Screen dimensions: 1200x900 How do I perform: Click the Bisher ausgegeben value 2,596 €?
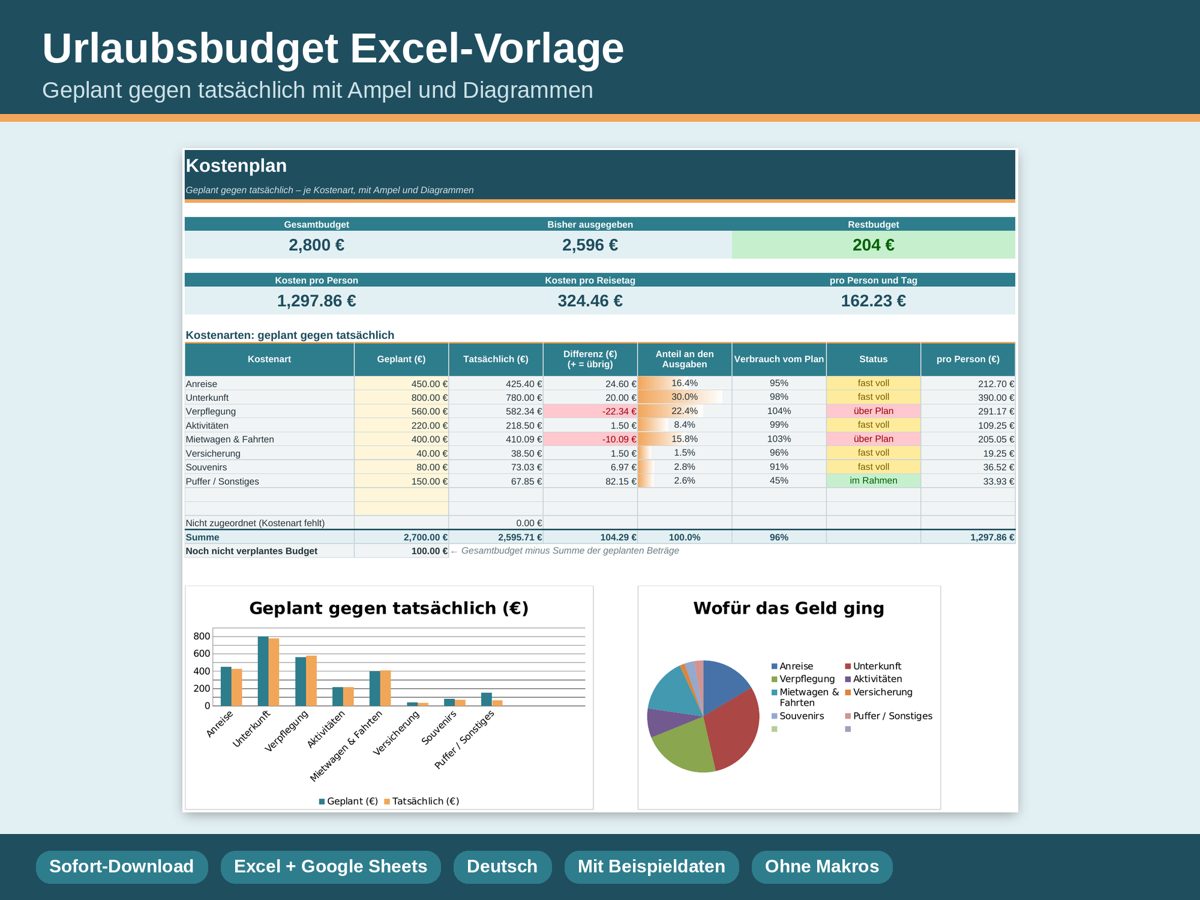pos(590,245)
